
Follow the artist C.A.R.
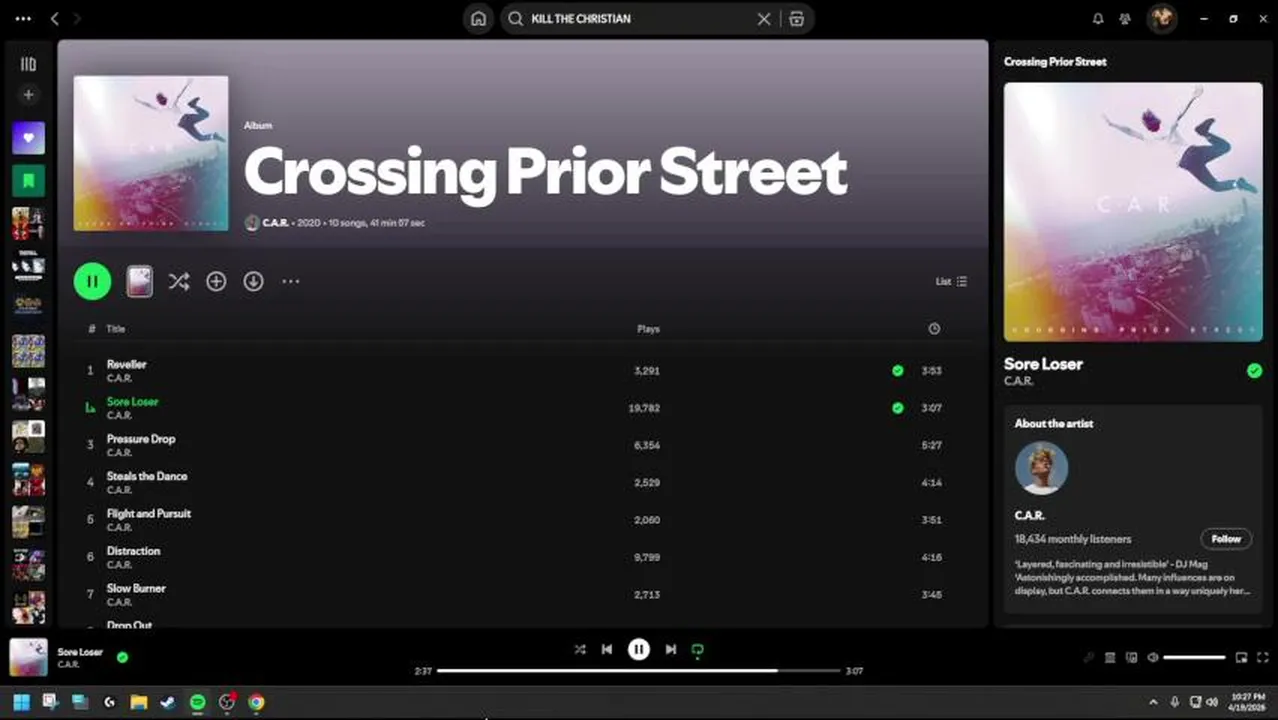(1226, 539)
